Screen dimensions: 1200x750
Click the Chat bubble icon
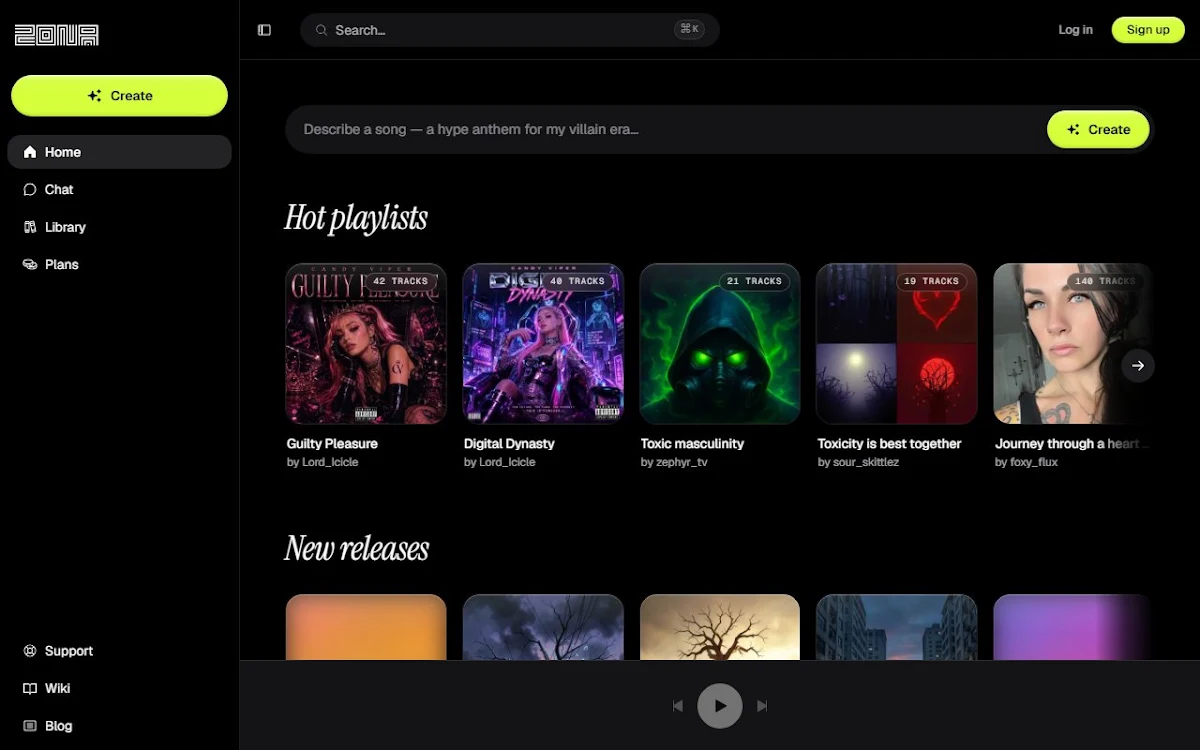[30, 189]
